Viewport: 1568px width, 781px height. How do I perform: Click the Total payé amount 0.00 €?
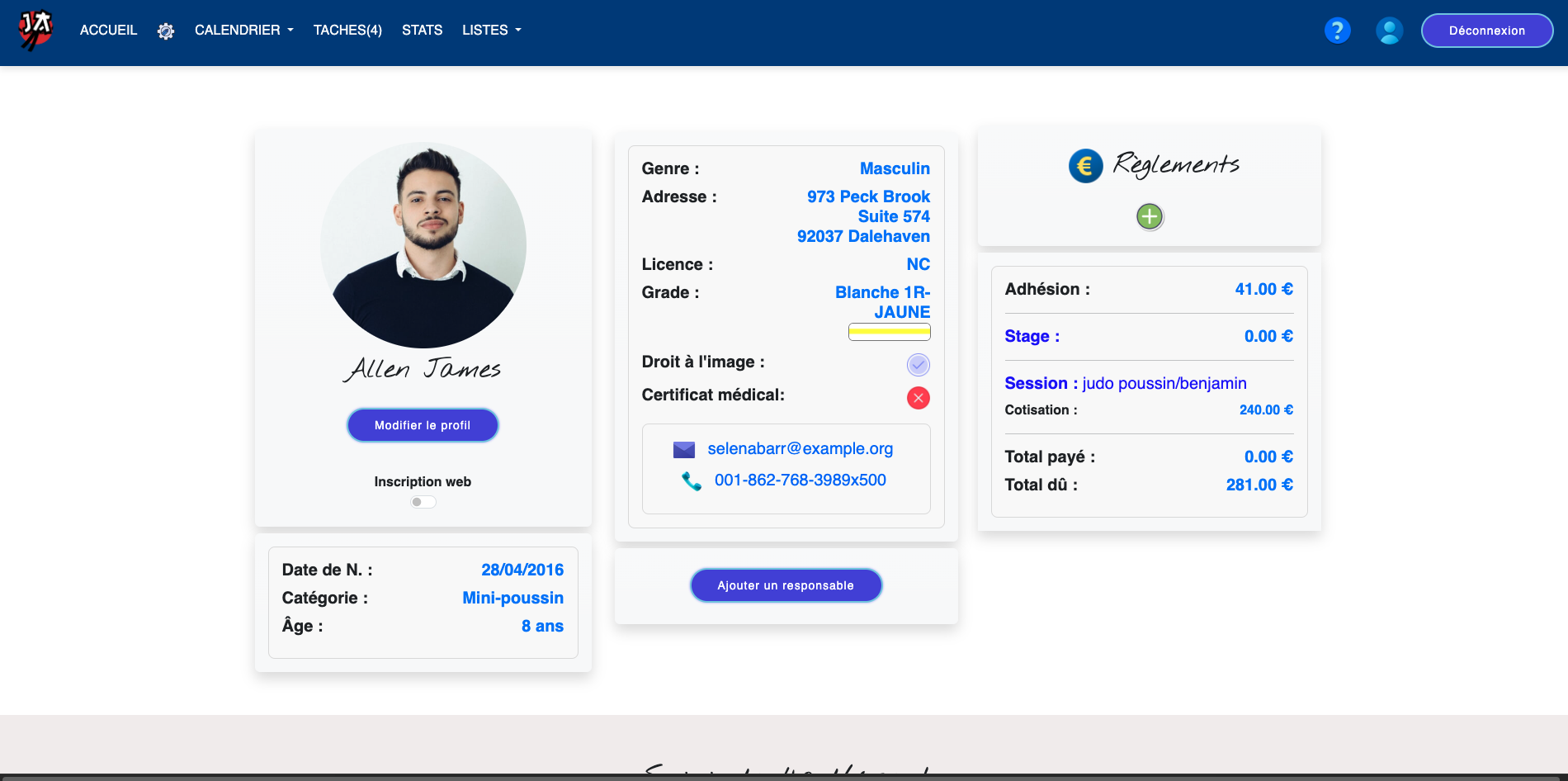point(1268,457)
